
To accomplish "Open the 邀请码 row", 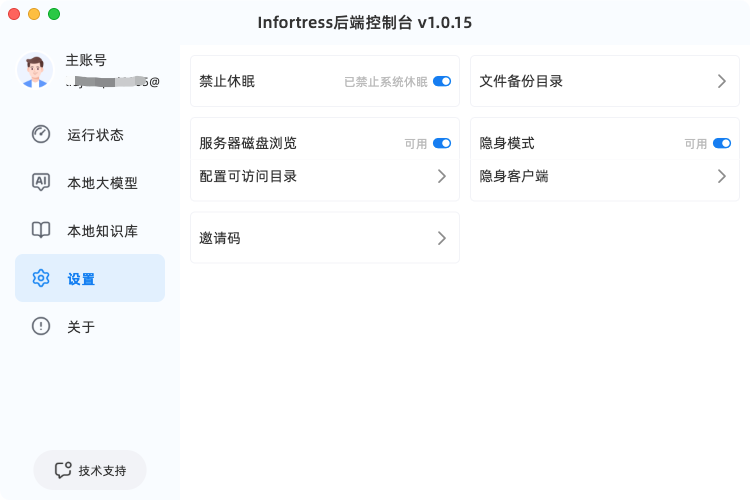I will point(325,238).
